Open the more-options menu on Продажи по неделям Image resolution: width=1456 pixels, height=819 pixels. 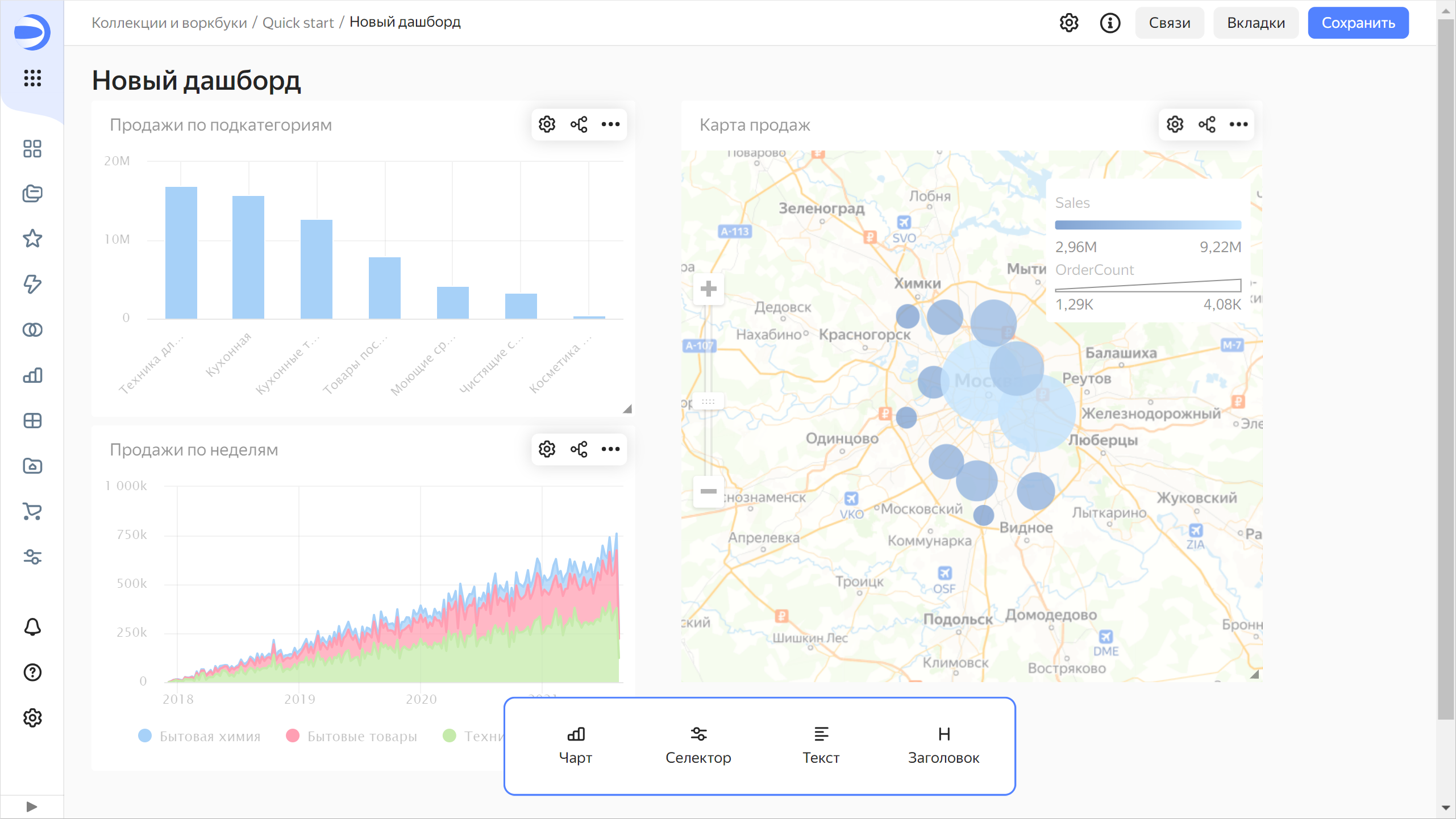610,449
